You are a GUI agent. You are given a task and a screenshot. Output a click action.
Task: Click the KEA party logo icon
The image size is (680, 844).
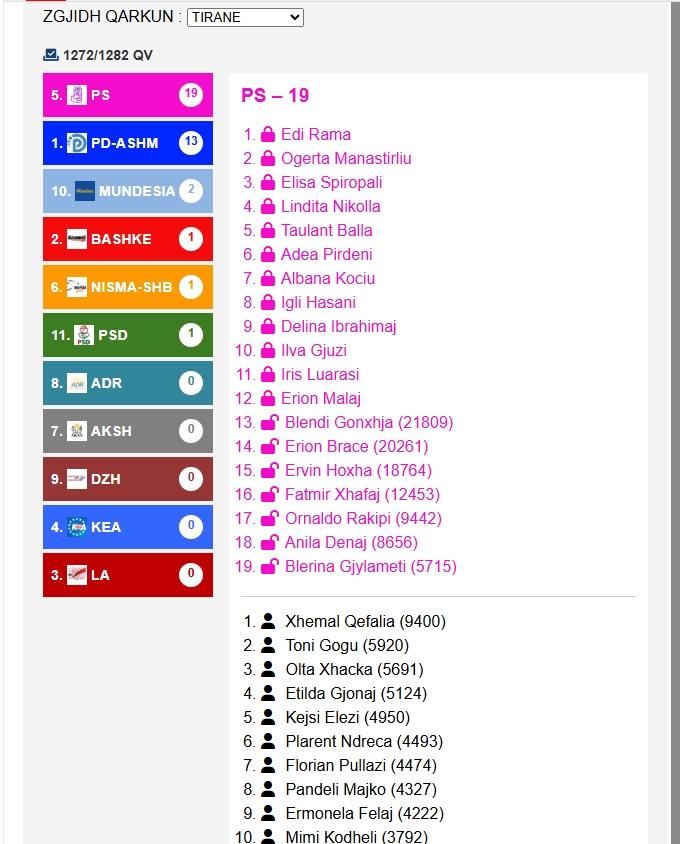pyautogui.click(x=76, y=527)
